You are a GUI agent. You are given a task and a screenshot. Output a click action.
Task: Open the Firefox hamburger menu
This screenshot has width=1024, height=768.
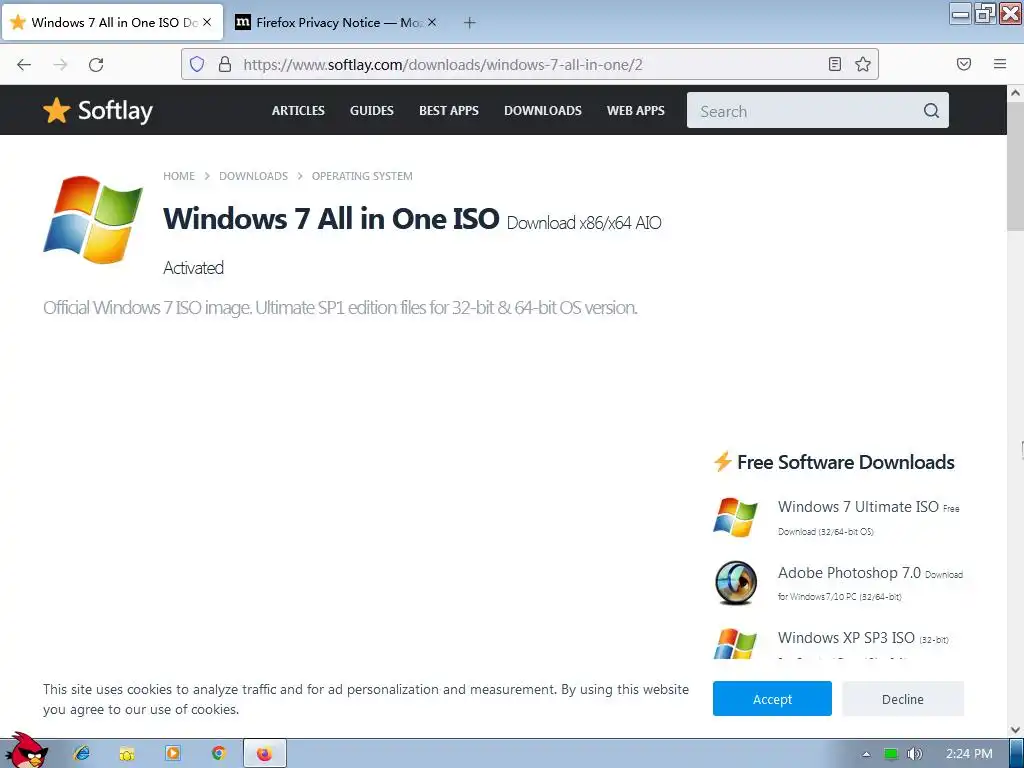1000,64
